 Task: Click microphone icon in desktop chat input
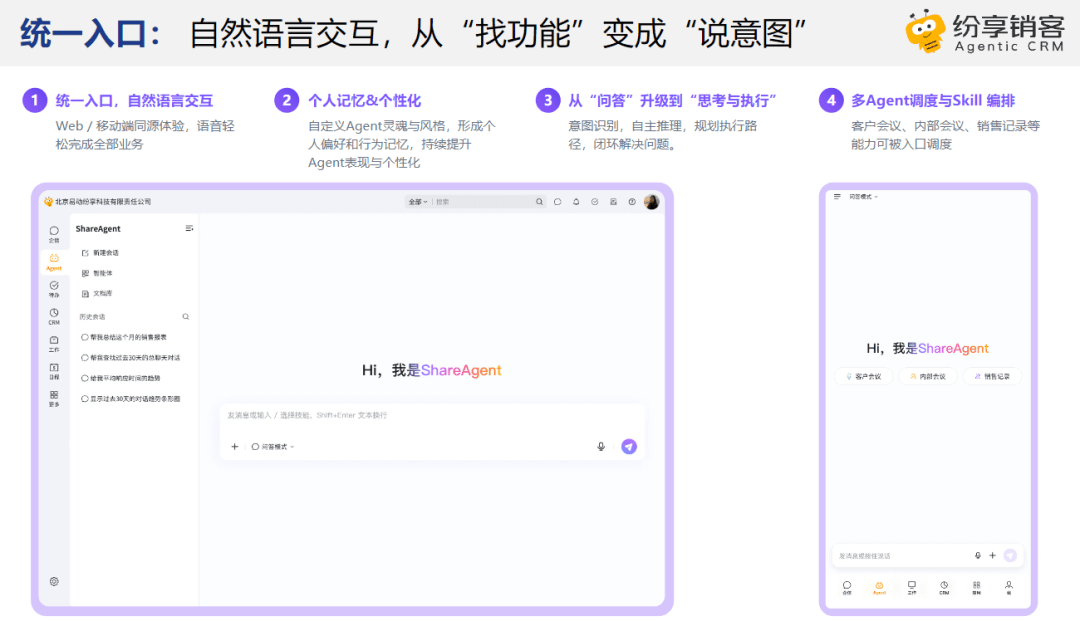click(x=601, y=447)
